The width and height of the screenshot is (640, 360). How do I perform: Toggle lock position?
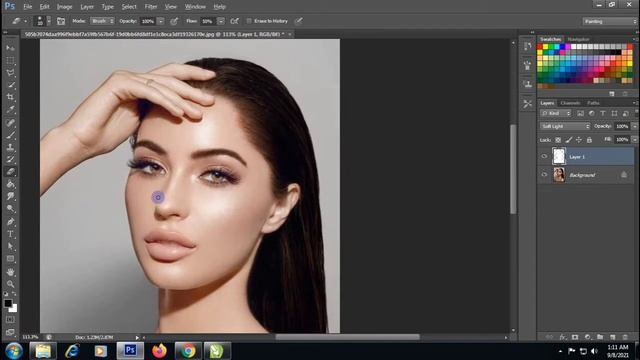[579, 140]
